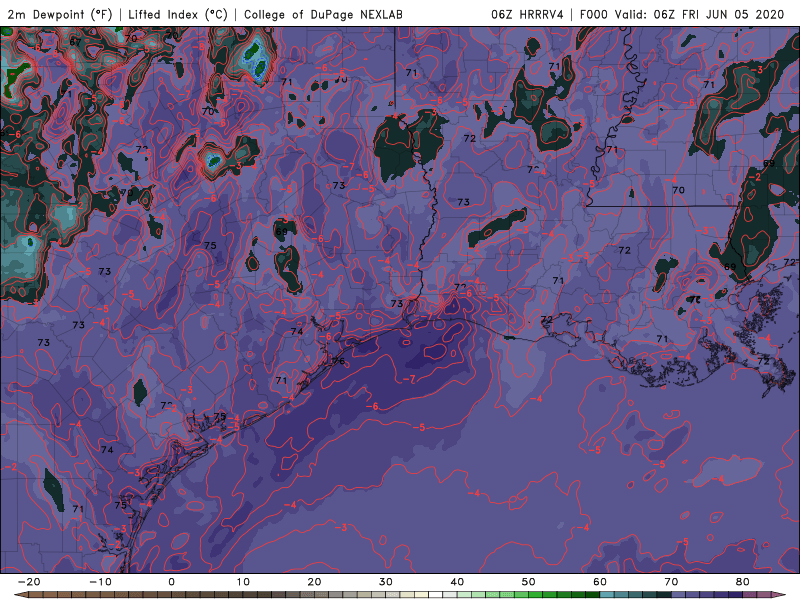Click the "2m Dewpoint (°F)" title text
Viewport: 800px width, 600px height.
[60, 14]
